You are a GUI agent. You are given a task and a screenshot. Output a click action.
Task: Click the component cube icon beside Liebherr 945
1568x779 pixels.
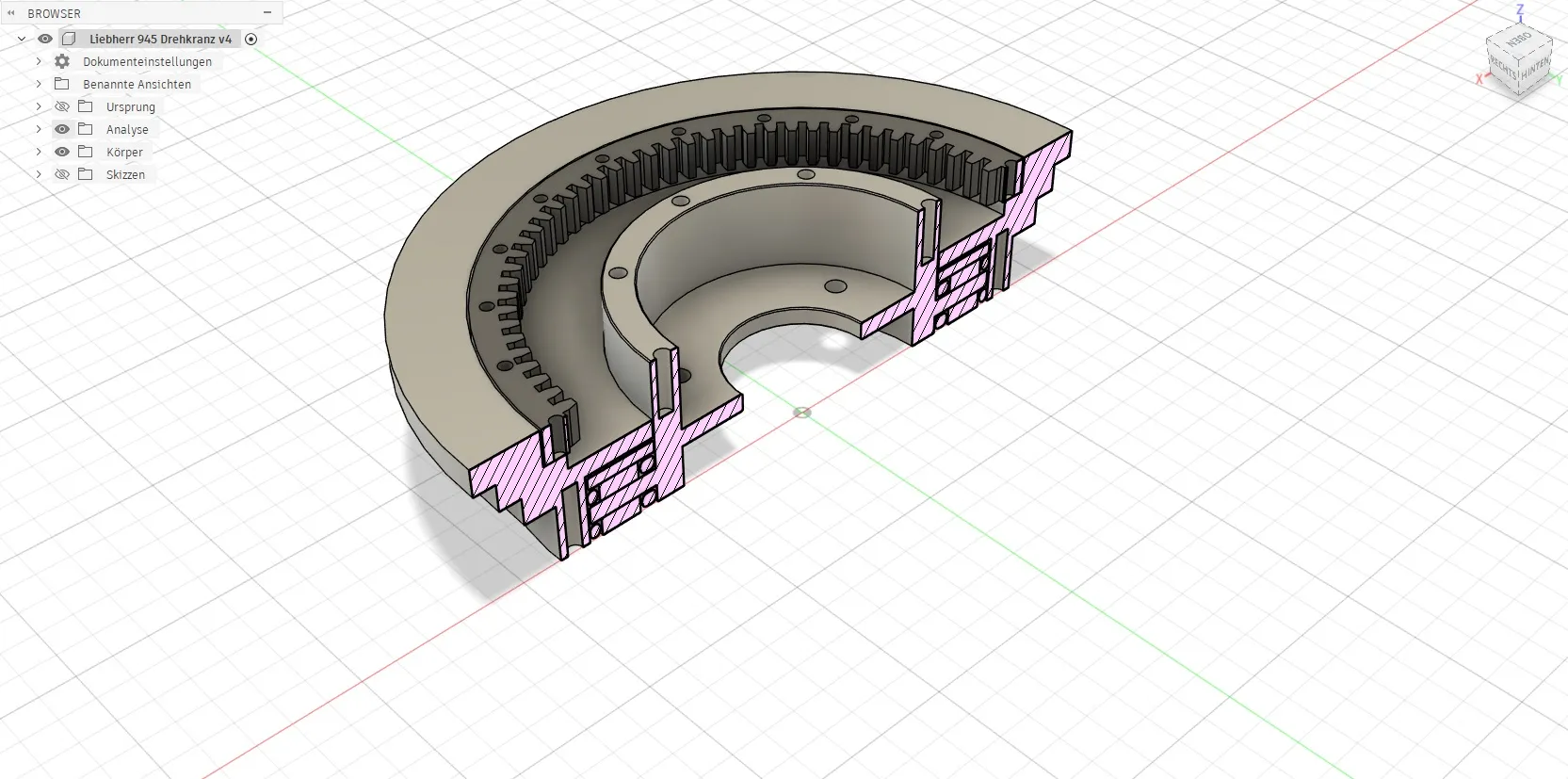click(x=69, y=39)
